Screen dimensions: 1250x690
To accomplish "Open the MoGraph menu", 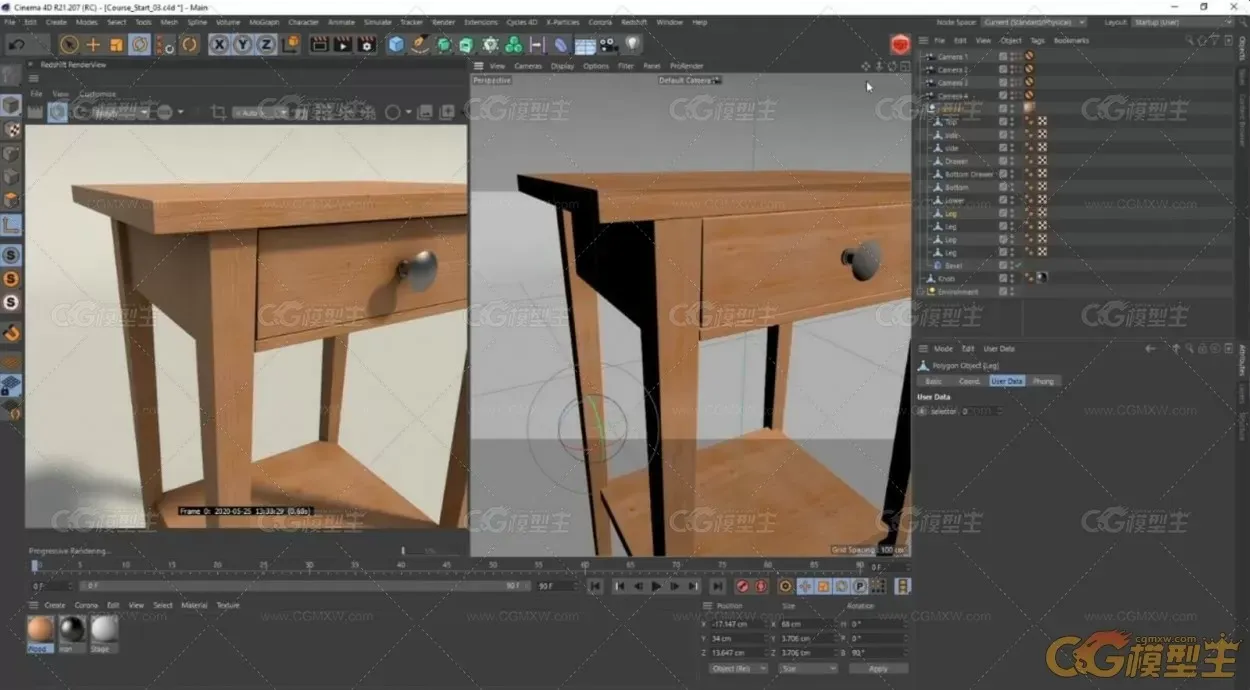I will pyautogui.click(x=265, y=21).
